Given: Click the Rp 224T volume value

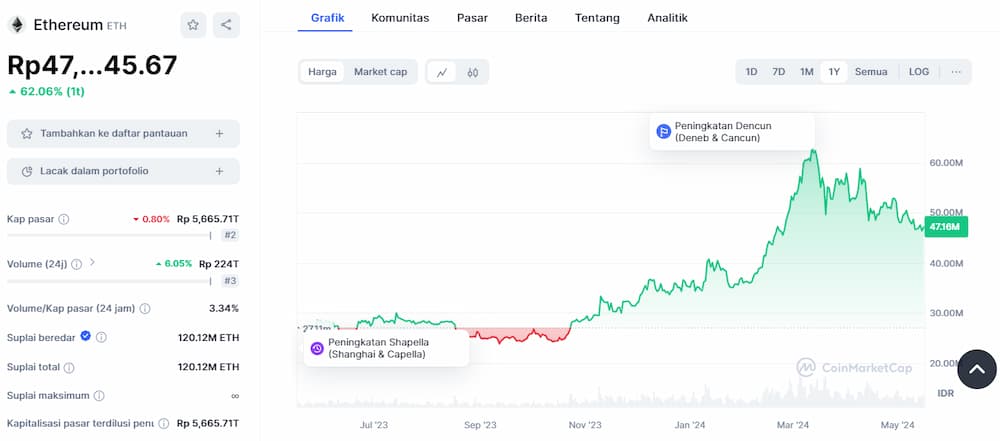Looking at the screenshot, I should click(219, 264).
